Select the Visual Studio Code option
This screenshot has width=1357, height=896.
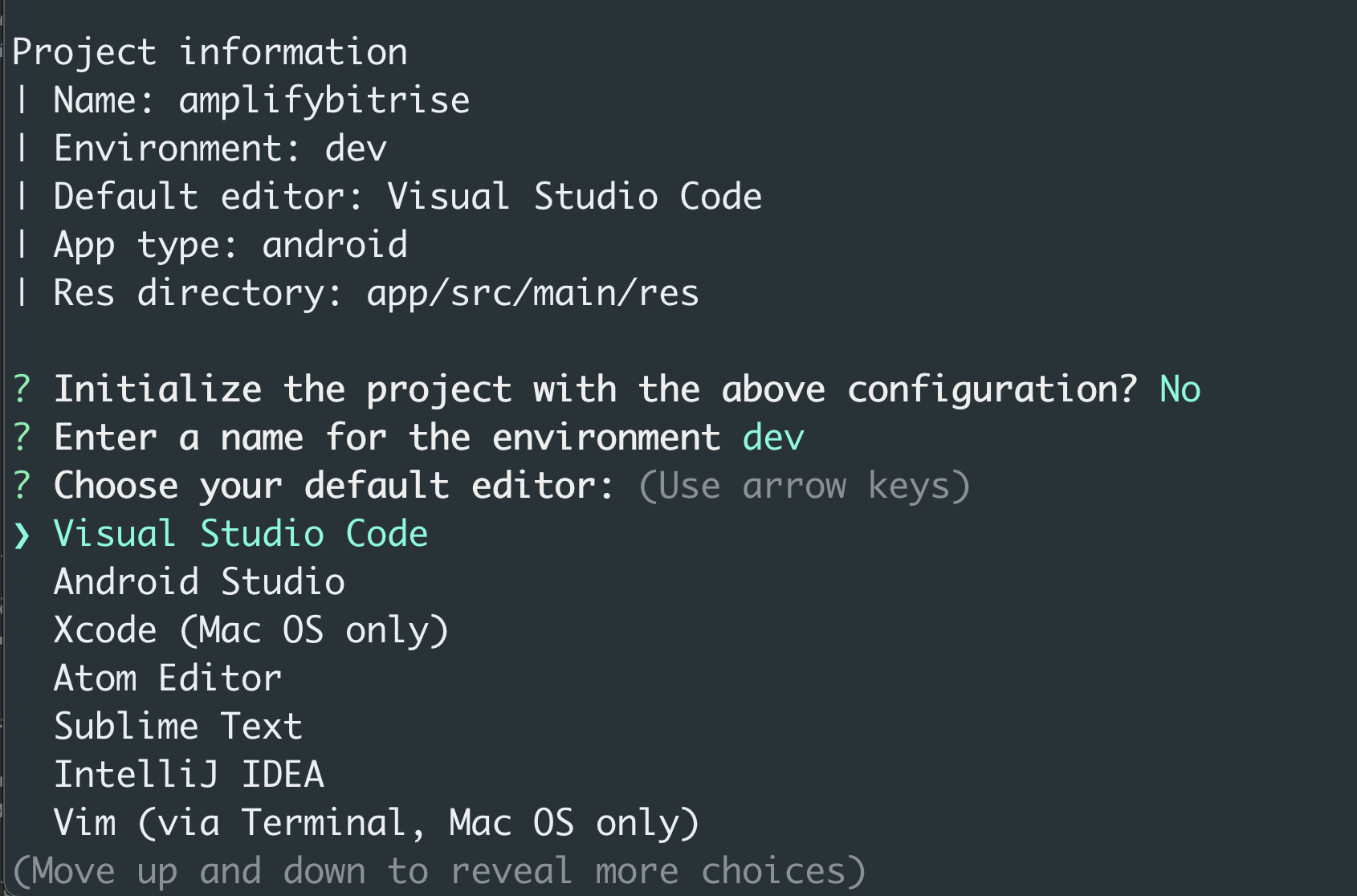[241, 535]
